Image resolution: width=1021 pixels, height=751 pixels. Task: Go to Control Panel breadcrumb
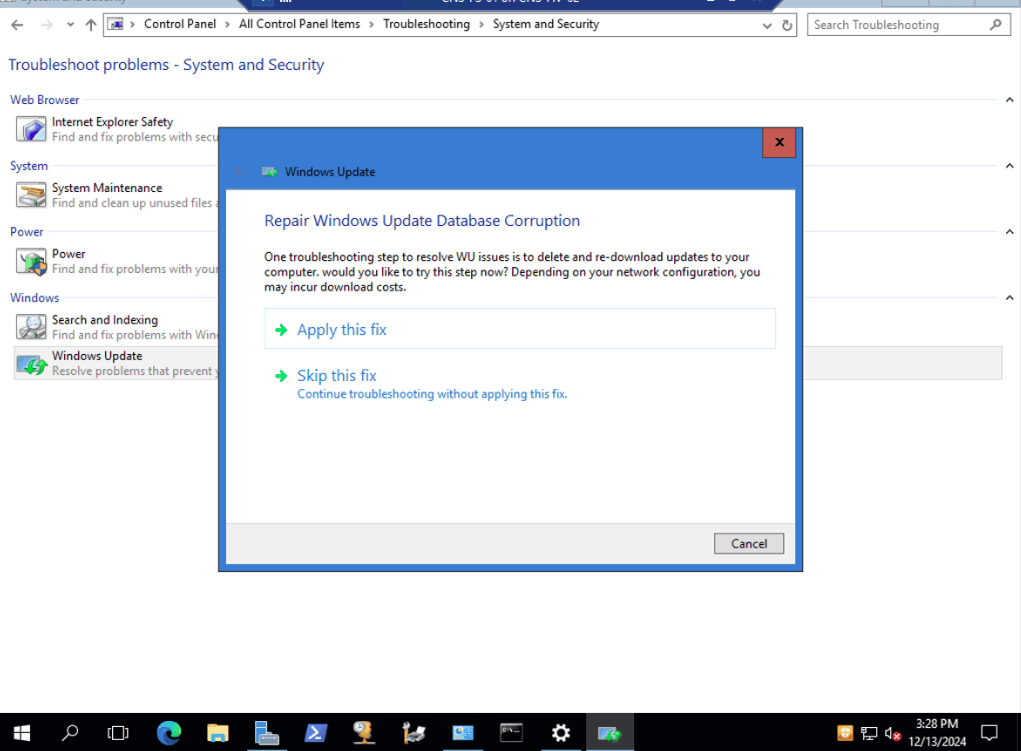pos(180,24)
